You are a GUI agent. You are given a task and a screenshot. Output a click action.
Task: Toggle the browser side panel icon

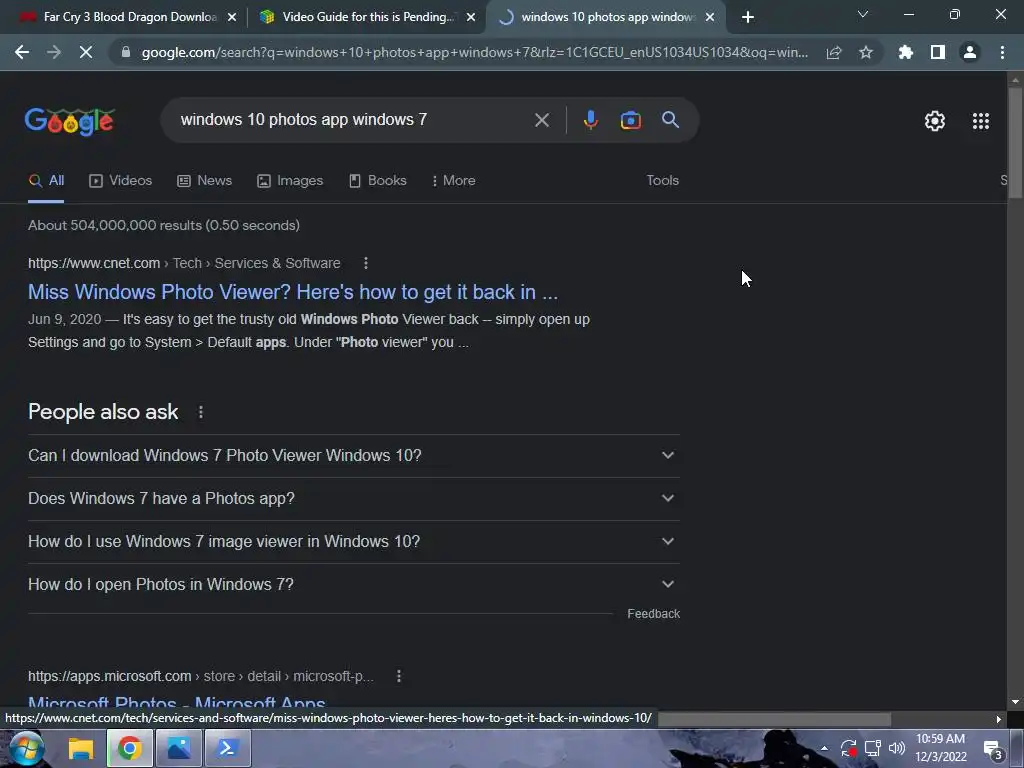(x=938, y=52)
